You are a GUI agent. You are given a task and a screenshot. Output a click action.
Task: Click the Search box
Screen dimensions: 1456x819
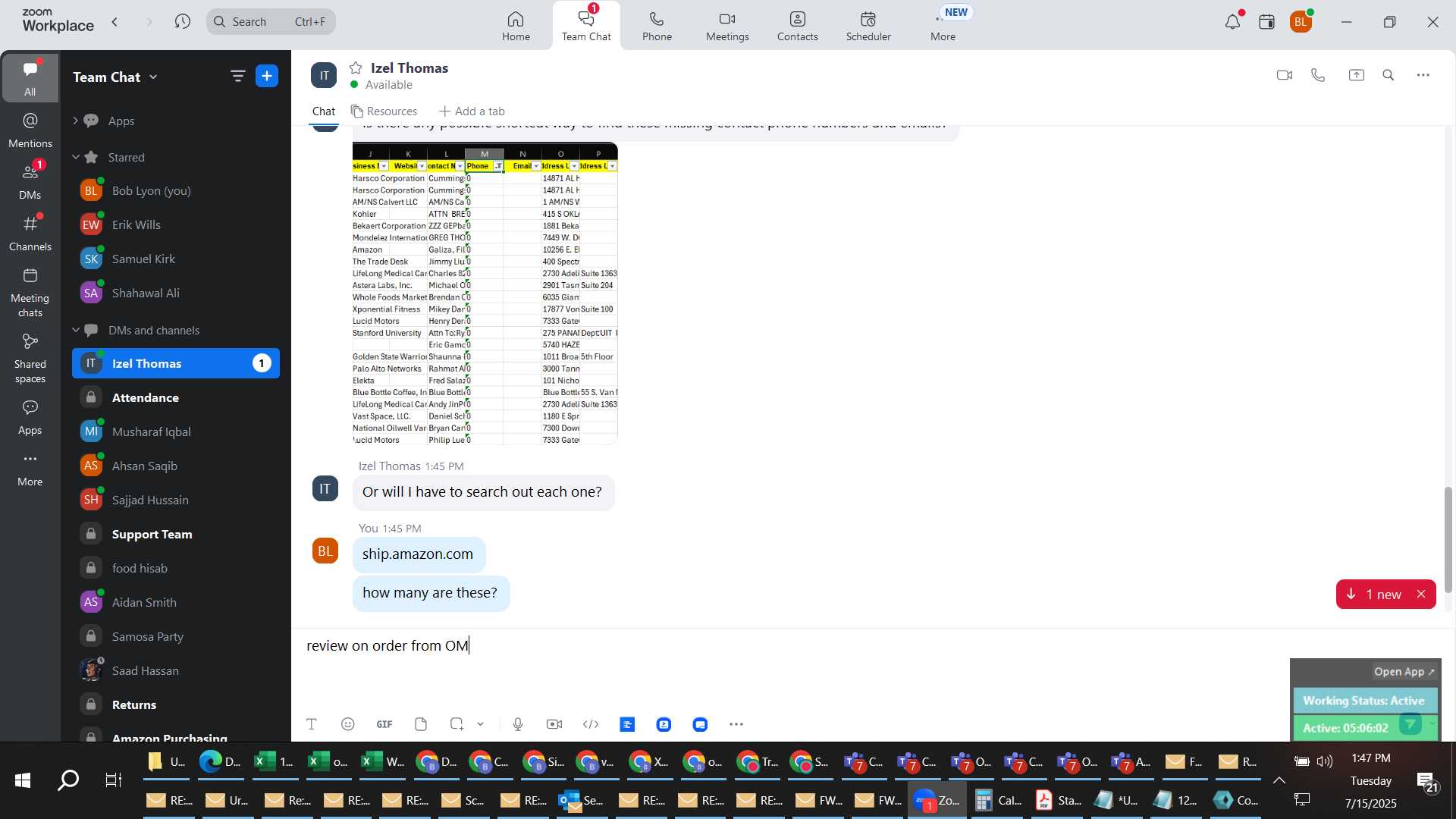[x=271, y=22]
